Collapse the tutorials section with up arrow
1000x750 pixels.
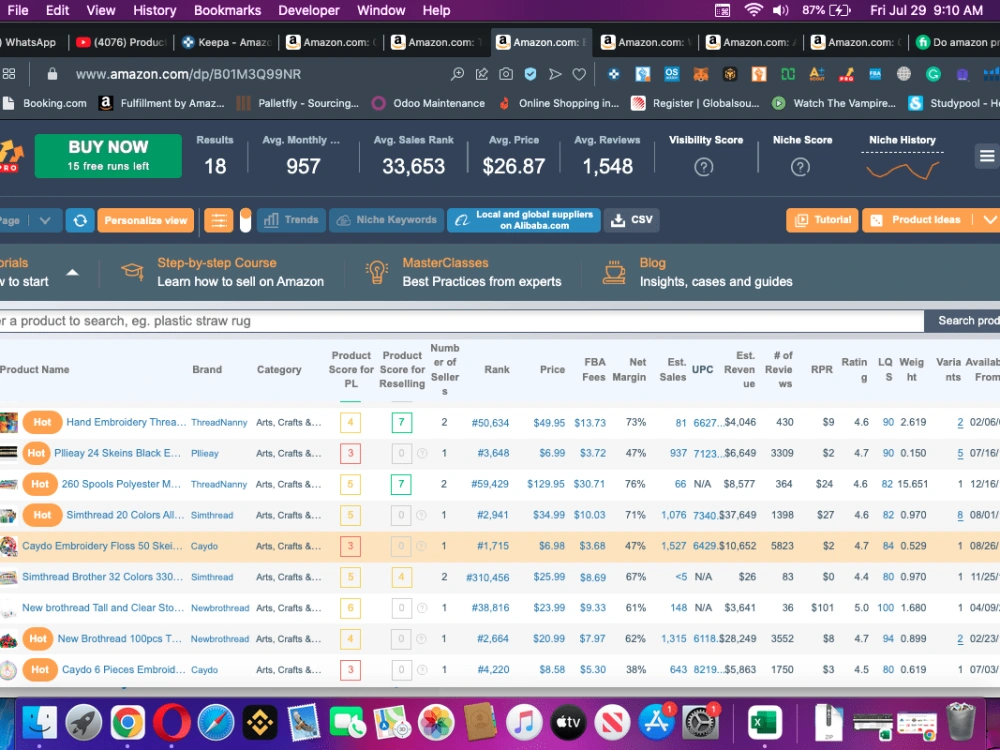click(73, 272)
